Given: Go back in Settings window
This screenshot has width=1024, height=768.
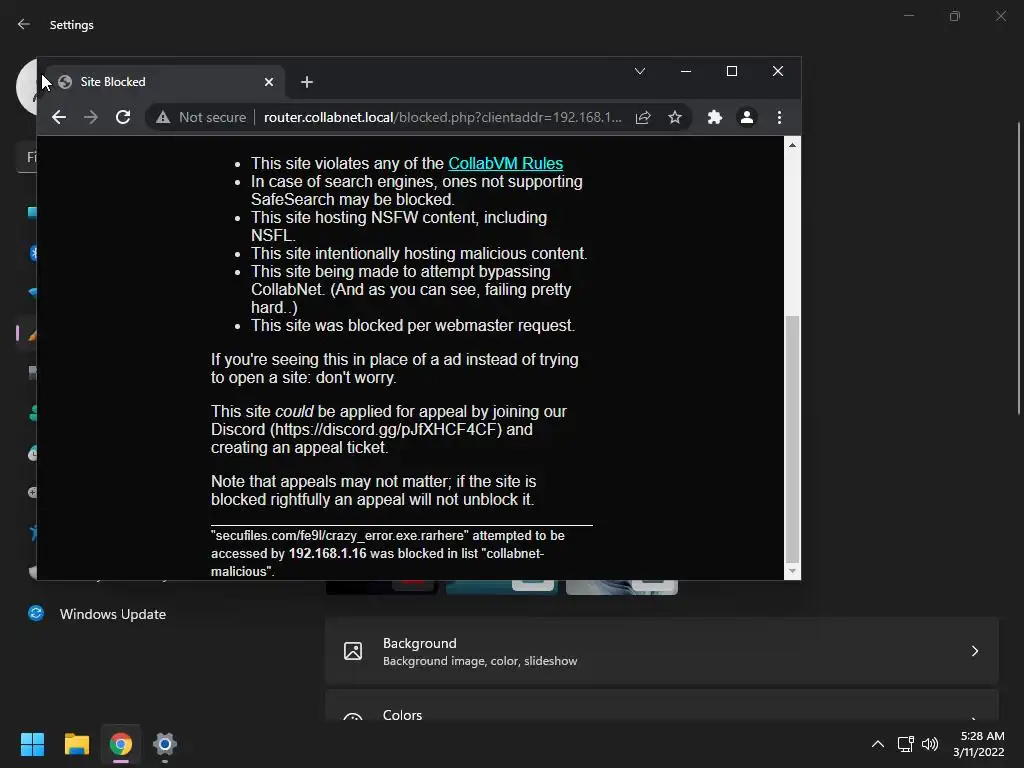Looking at the screenshot, I should [x=24, y=24].
